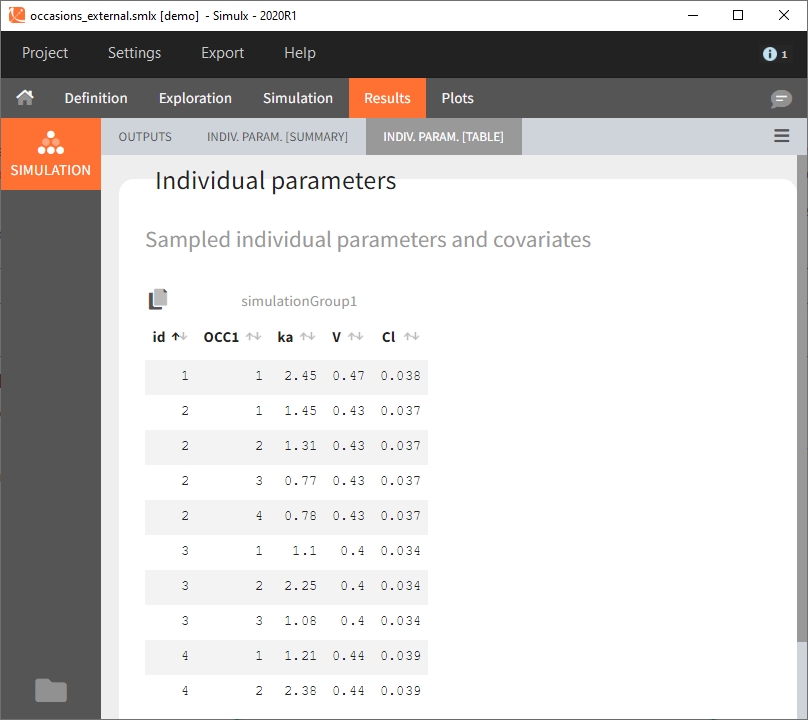
Task: Open the OUTPUTS sub-tab
Action: pos(145,136)
